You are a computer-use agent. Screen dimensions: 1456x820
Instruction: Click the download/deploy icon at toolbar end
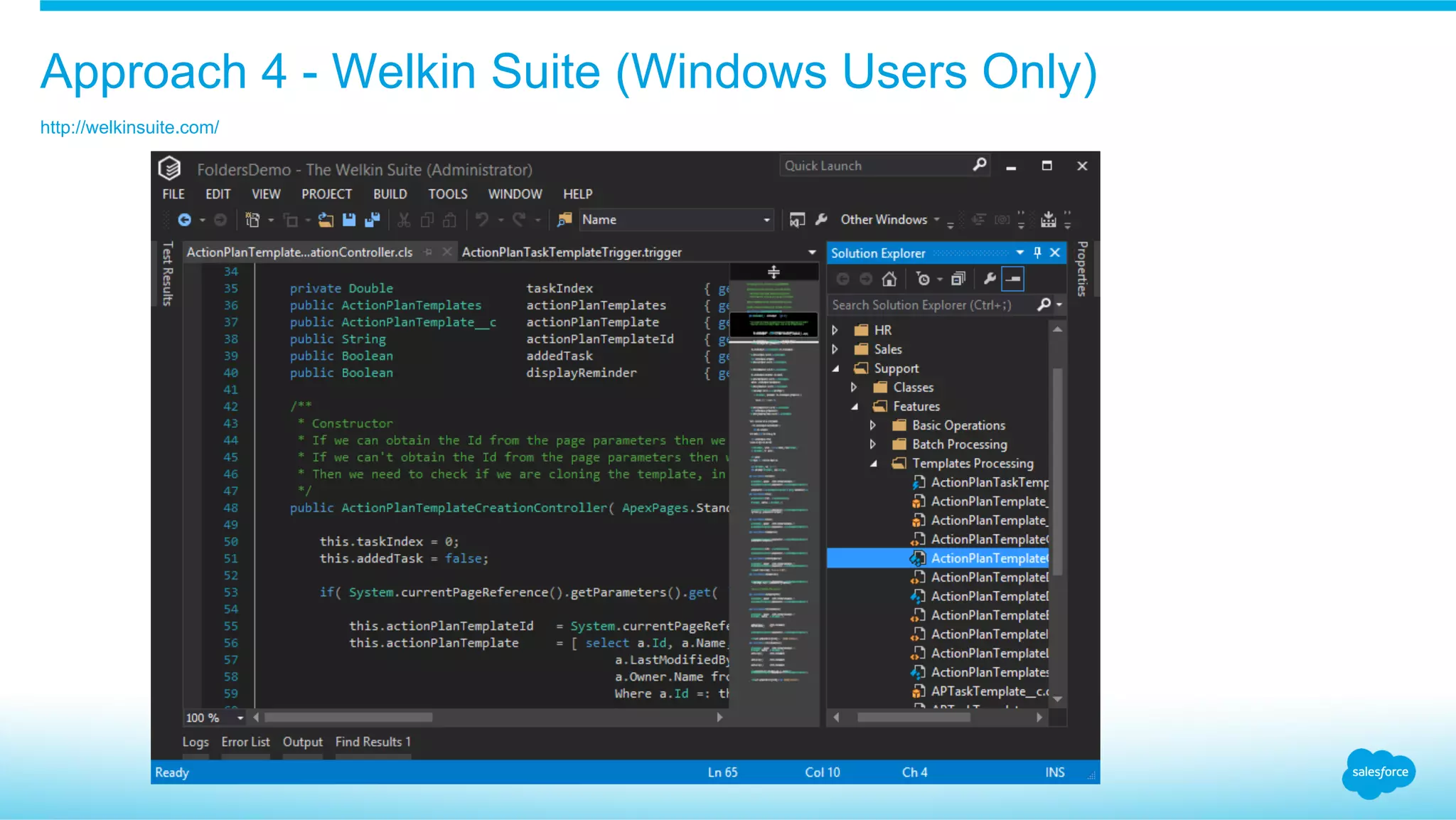(x=1048, y=220)
